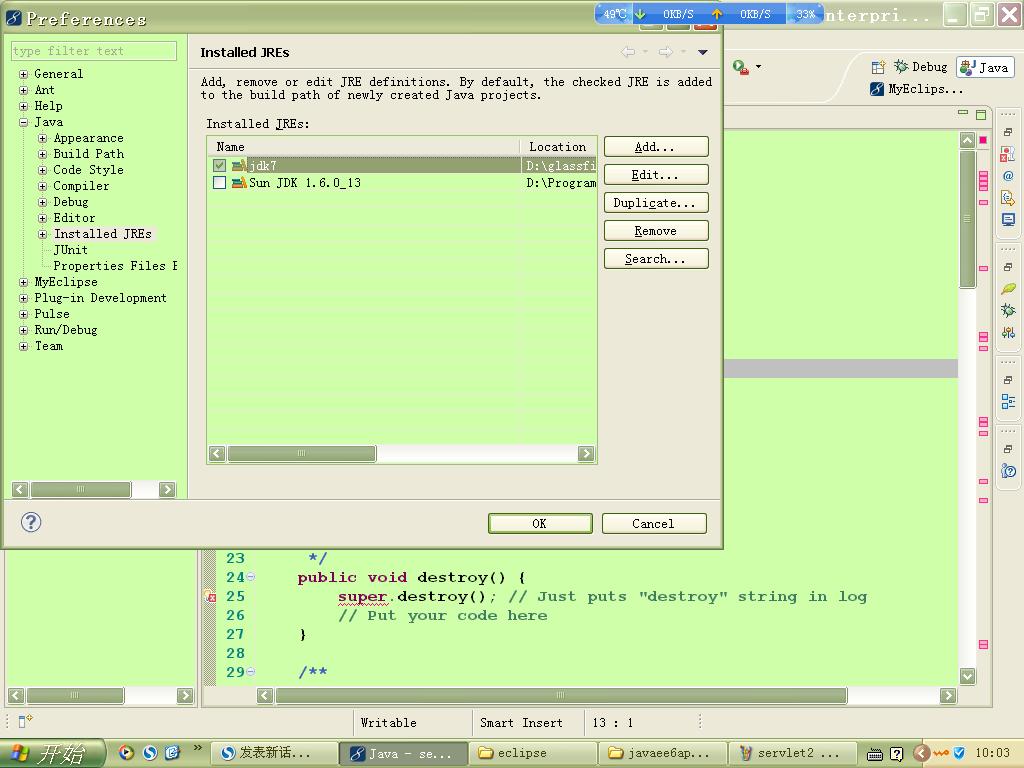The image size is (1024, 768).
Task: Expand the Build Path node
Action: (42, 154)
